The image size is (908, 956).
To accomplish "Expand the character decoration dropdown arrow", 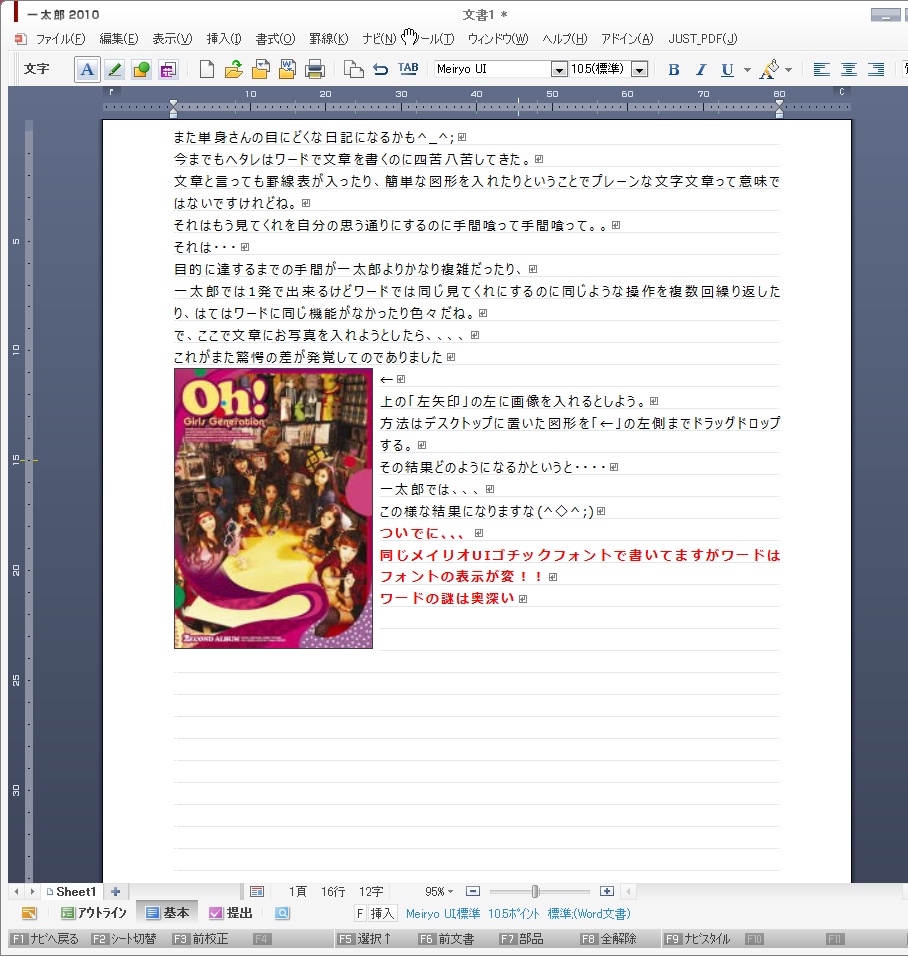I will (x=788, y=70).
